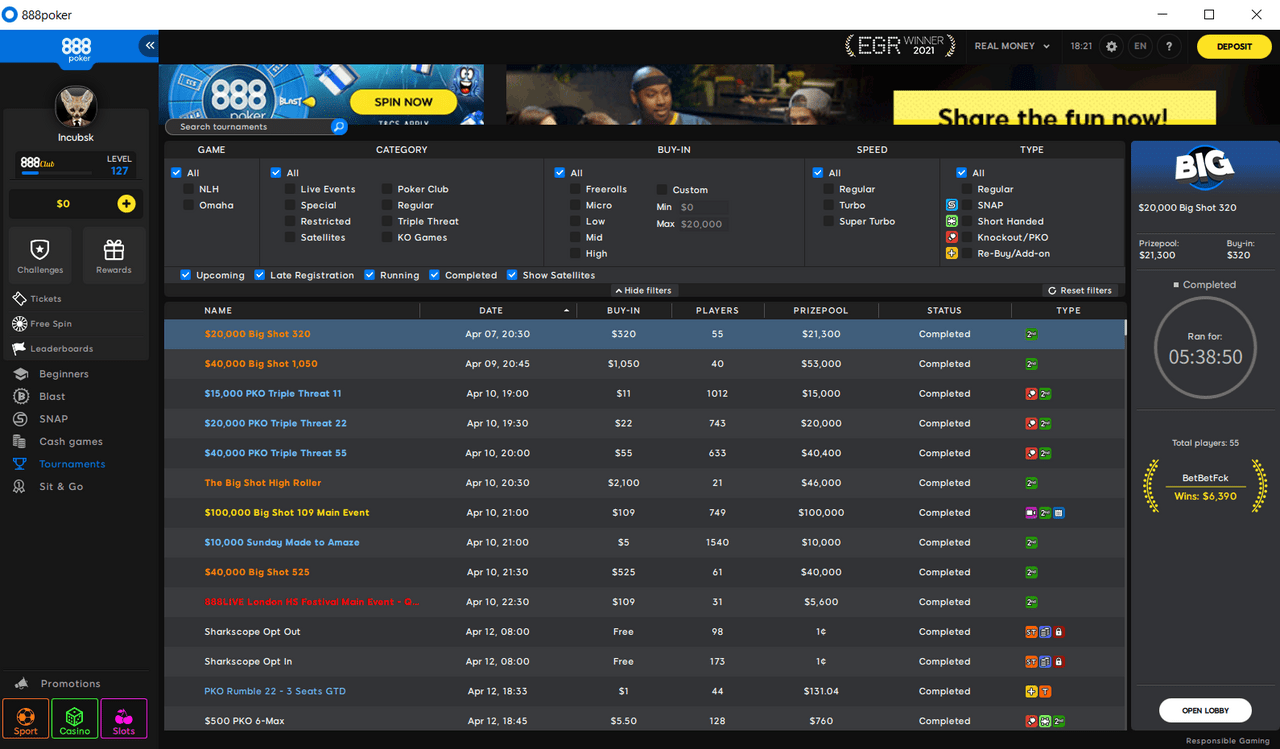Click knockout icon on $15,000 PKO Triple Threat 11 row
Screen dimensions: 1280x749
tap(1031, 394)
